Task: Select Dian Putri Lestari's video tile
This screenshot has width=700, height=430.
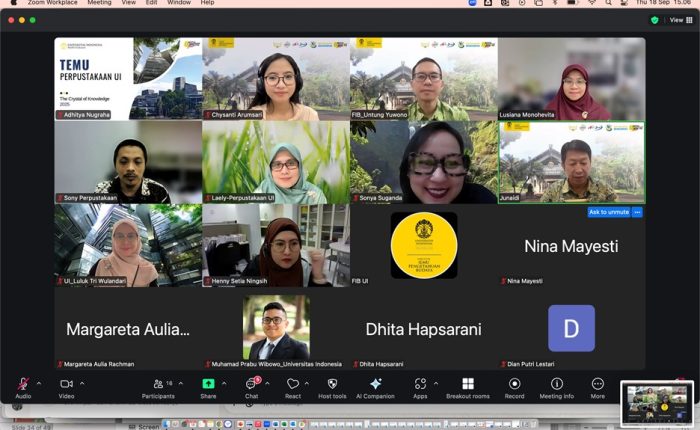Action: (571, 330)
